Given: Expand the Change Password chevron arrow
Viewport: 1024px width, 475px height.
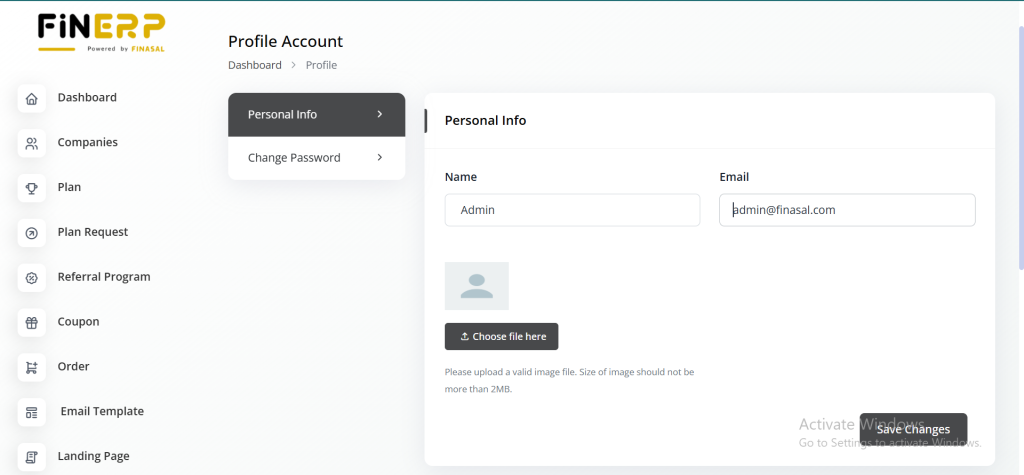Looking at the screenshot, I should (380, 158).
